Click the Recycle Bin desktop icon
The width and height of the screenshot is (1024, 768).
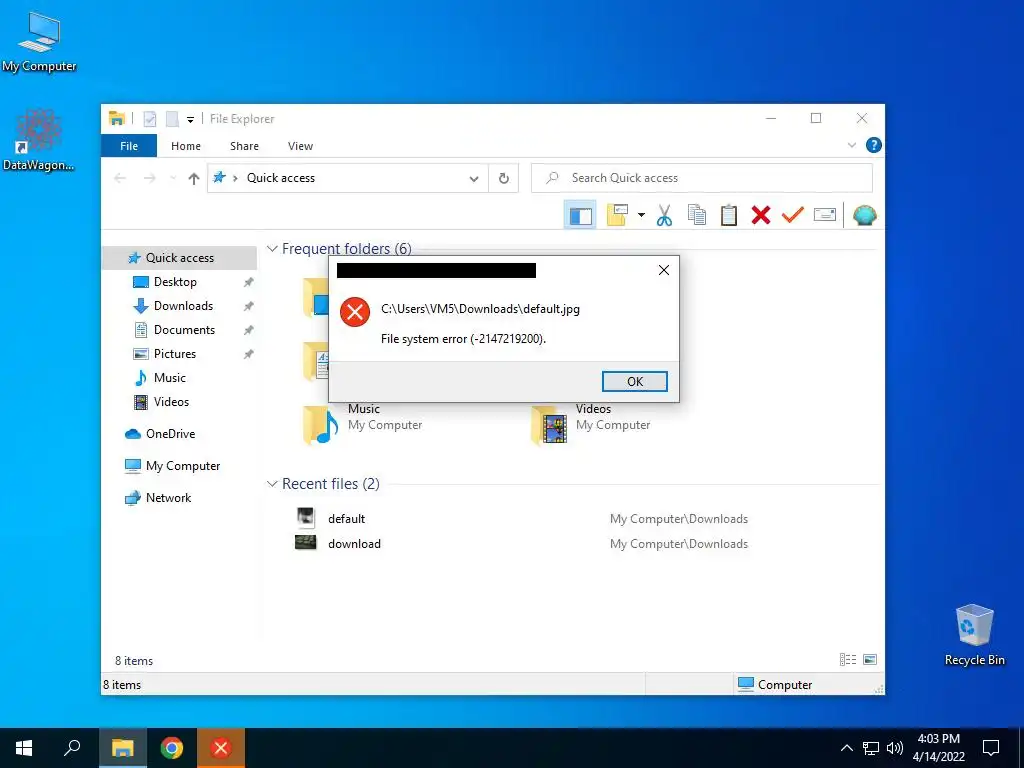974,635
